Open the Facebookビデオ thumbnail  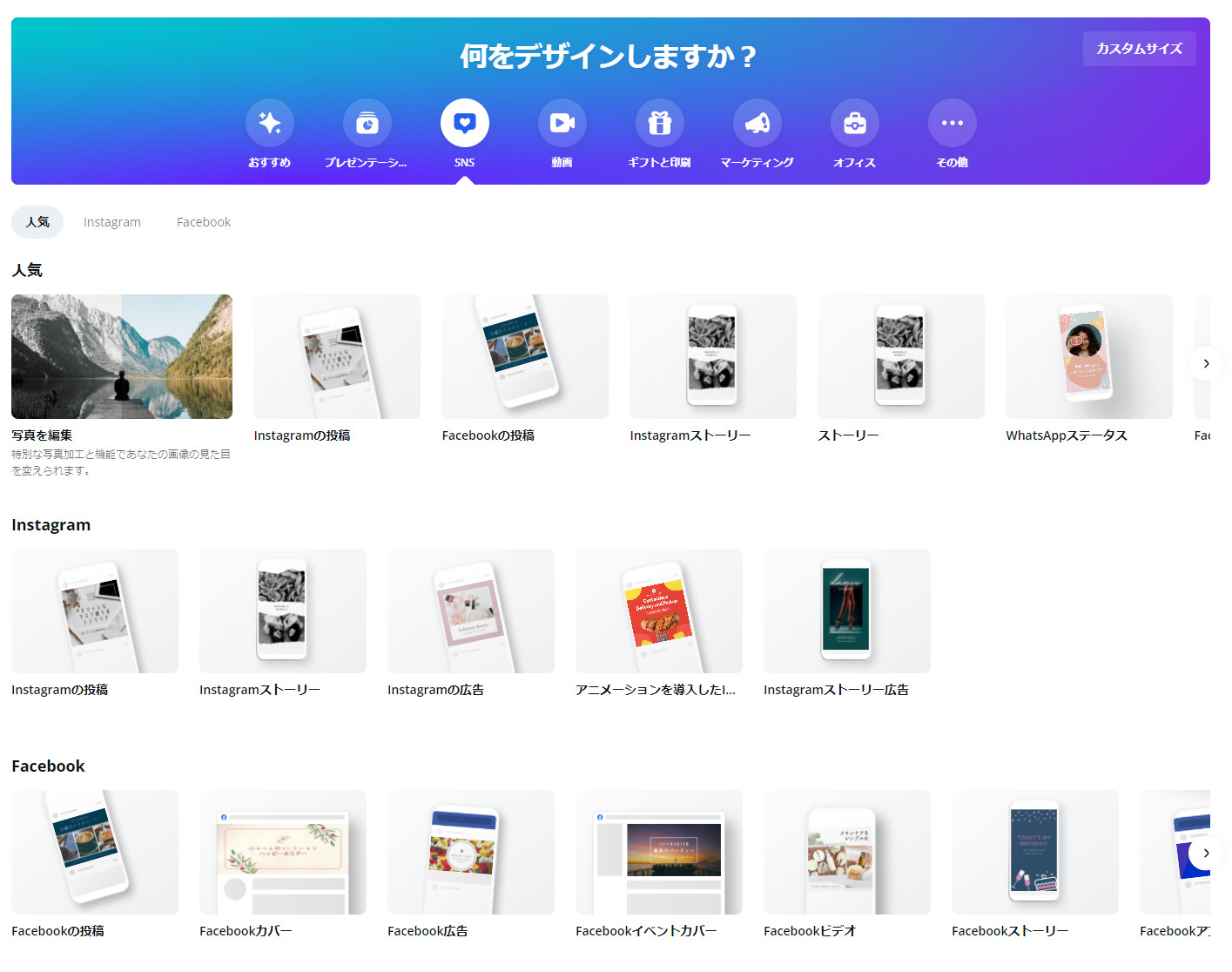(x=847, y=852)
